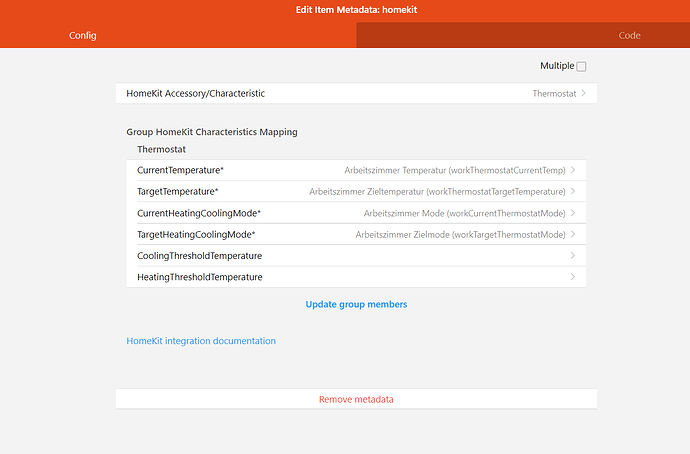Image resolution: width=690 pixels, height=454 pixels.
Task: Click the Edit Item Metadata: homekit title
Action: [356, 10]
